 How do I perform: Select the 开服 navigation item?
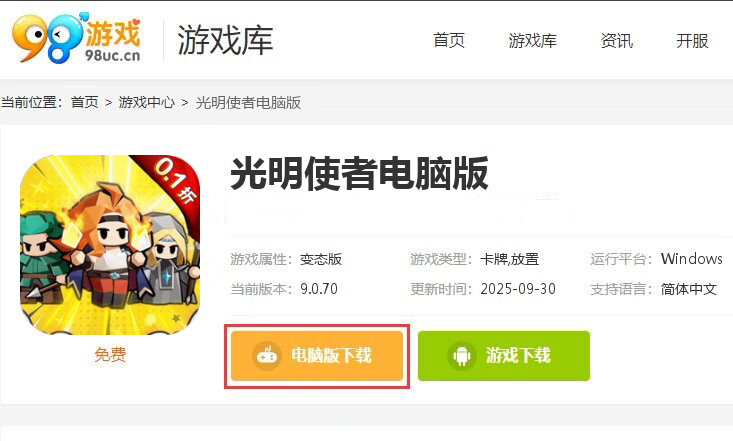tap(692, 41)
